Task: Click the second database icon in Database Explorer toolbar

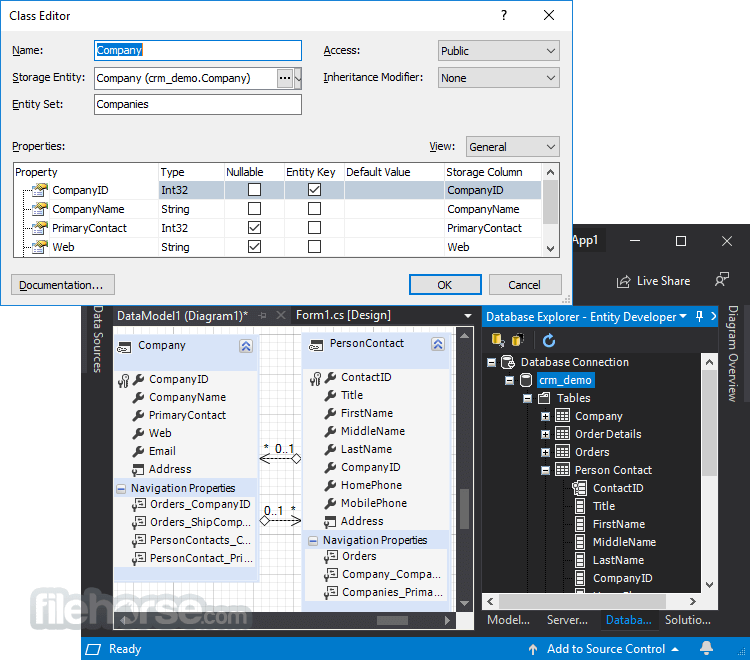Action: coord(518,340)
